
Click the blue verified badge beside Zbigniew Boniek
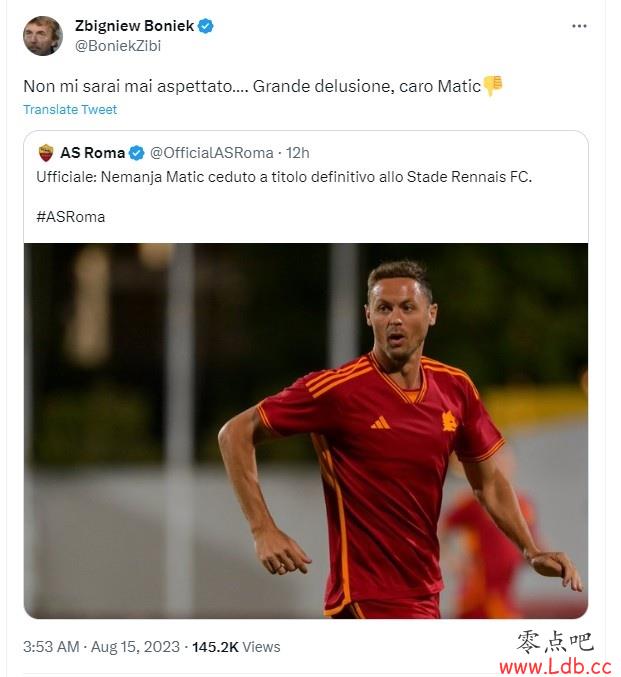point(206,26)
